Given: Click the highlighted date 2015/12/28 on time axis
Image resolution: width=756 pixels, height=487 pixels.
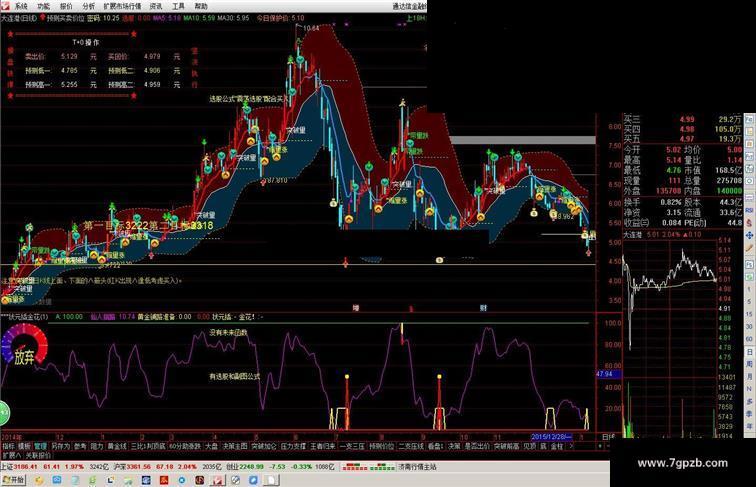Looking at the screenshot, I should (x=552, y=436).
